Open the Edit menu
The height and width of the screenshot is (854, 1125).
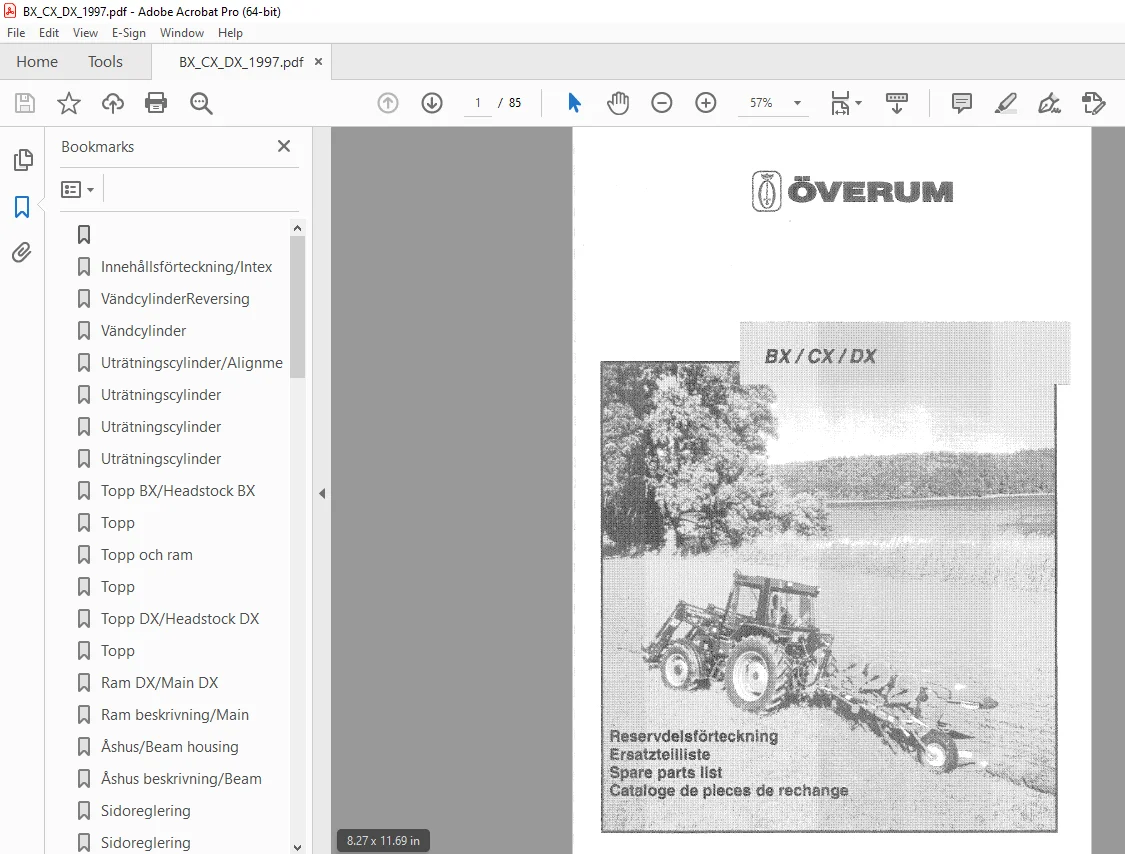click(x=49, y=33)
